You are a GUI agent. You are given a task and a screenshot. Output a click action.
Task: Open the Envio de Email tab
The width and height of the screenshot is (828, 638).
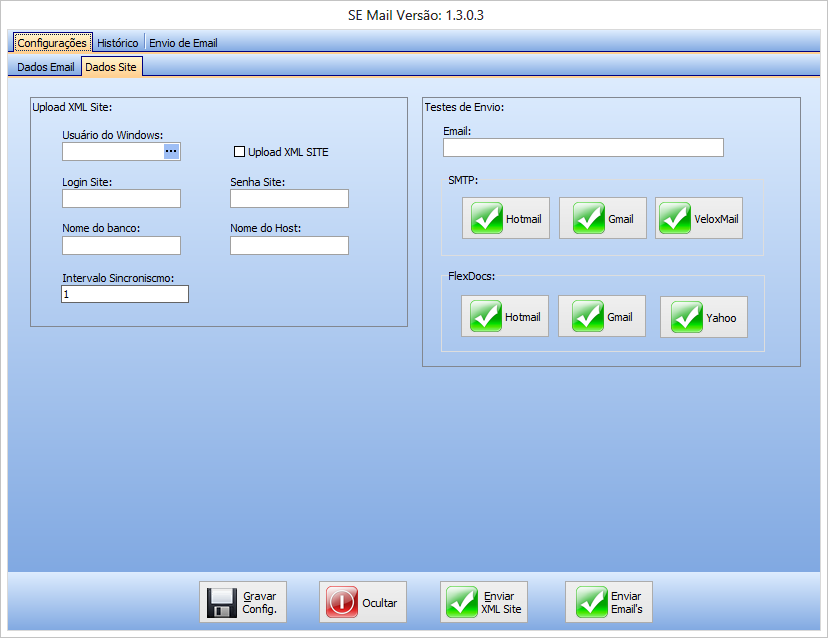pyautogui.click(x=183, y=43)
